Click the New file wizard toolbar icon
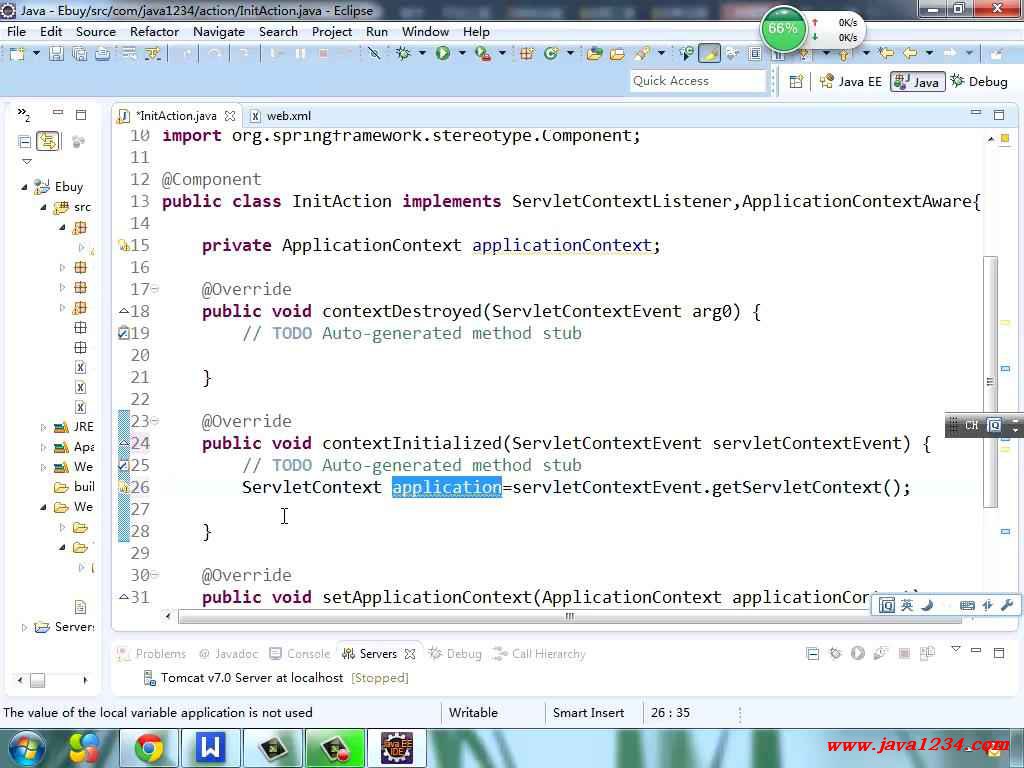This screenshot has width=1024, height=768. click(x=16, y=54)
